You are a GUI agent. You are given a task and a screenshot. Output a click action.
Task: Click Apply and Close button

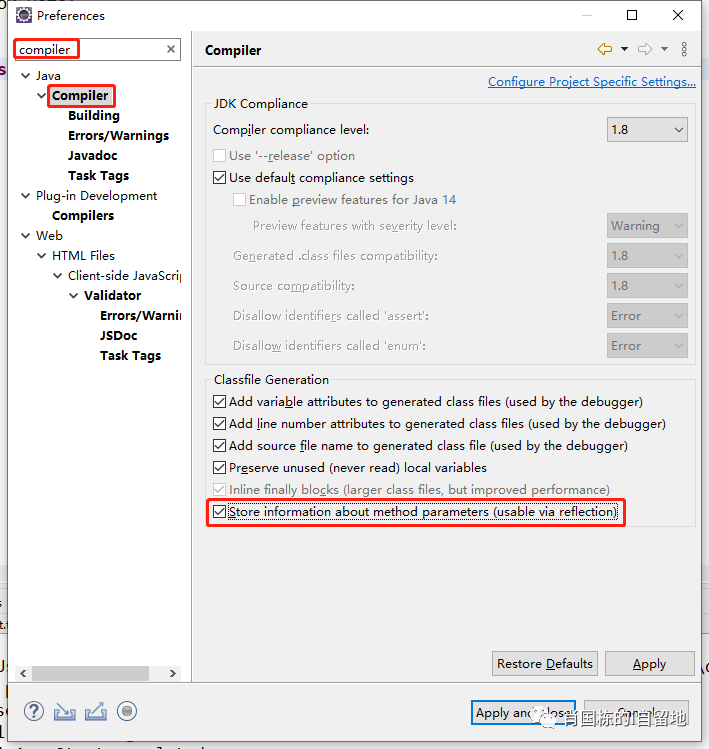pos(523,713)
